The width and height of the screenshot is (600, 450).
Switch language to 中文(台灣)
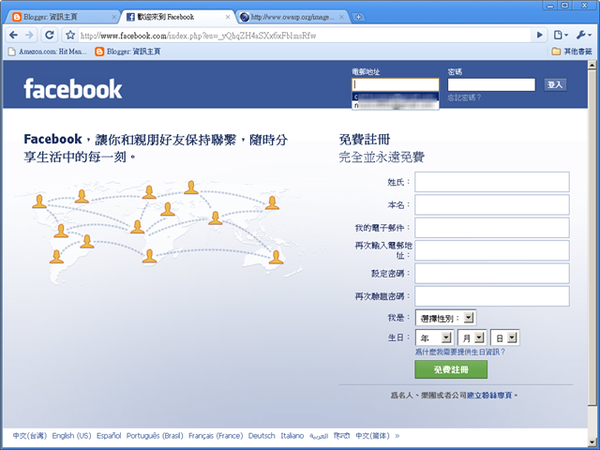(x=30, y=436)
